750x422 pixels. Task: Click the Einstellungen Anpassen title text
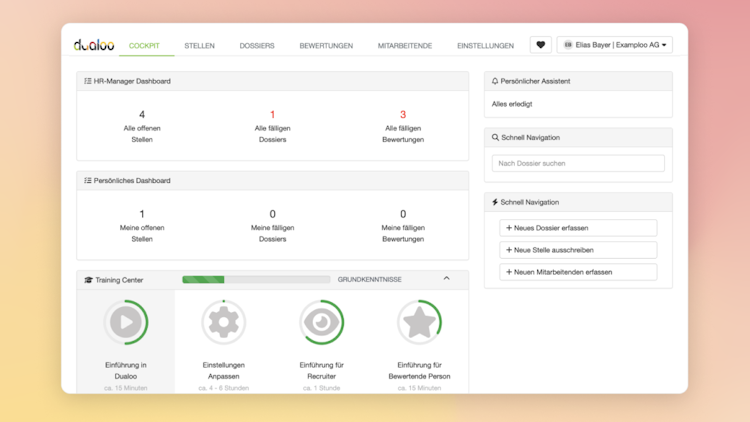pos(223,370)
